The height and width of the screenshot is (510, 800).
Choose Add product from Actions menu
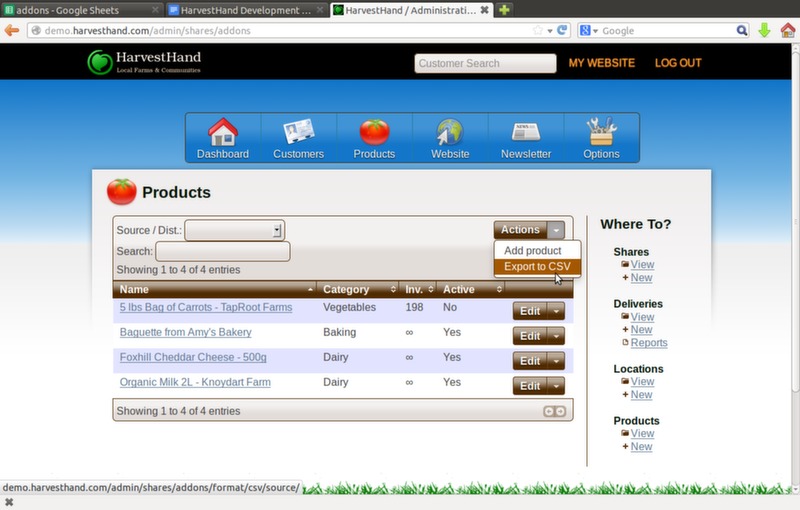[x=532, y=250]
